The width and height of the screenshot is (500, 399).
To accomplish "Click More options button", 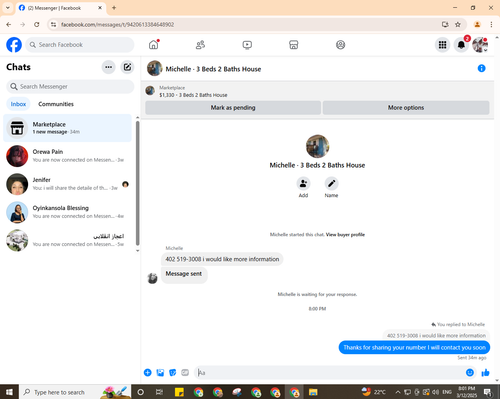I will [406, 108].
